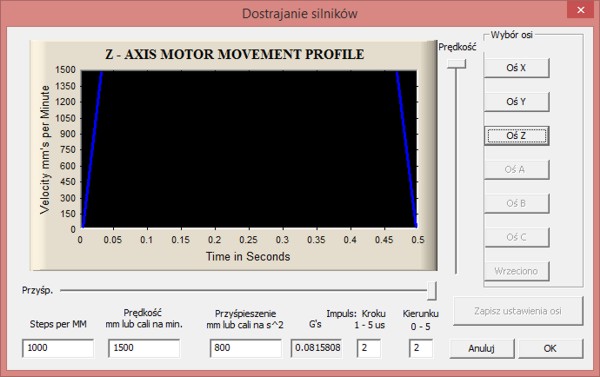Choose the Oś Z axis button
This screenshot has width=600, height=377.
click(x=516, y=135)
